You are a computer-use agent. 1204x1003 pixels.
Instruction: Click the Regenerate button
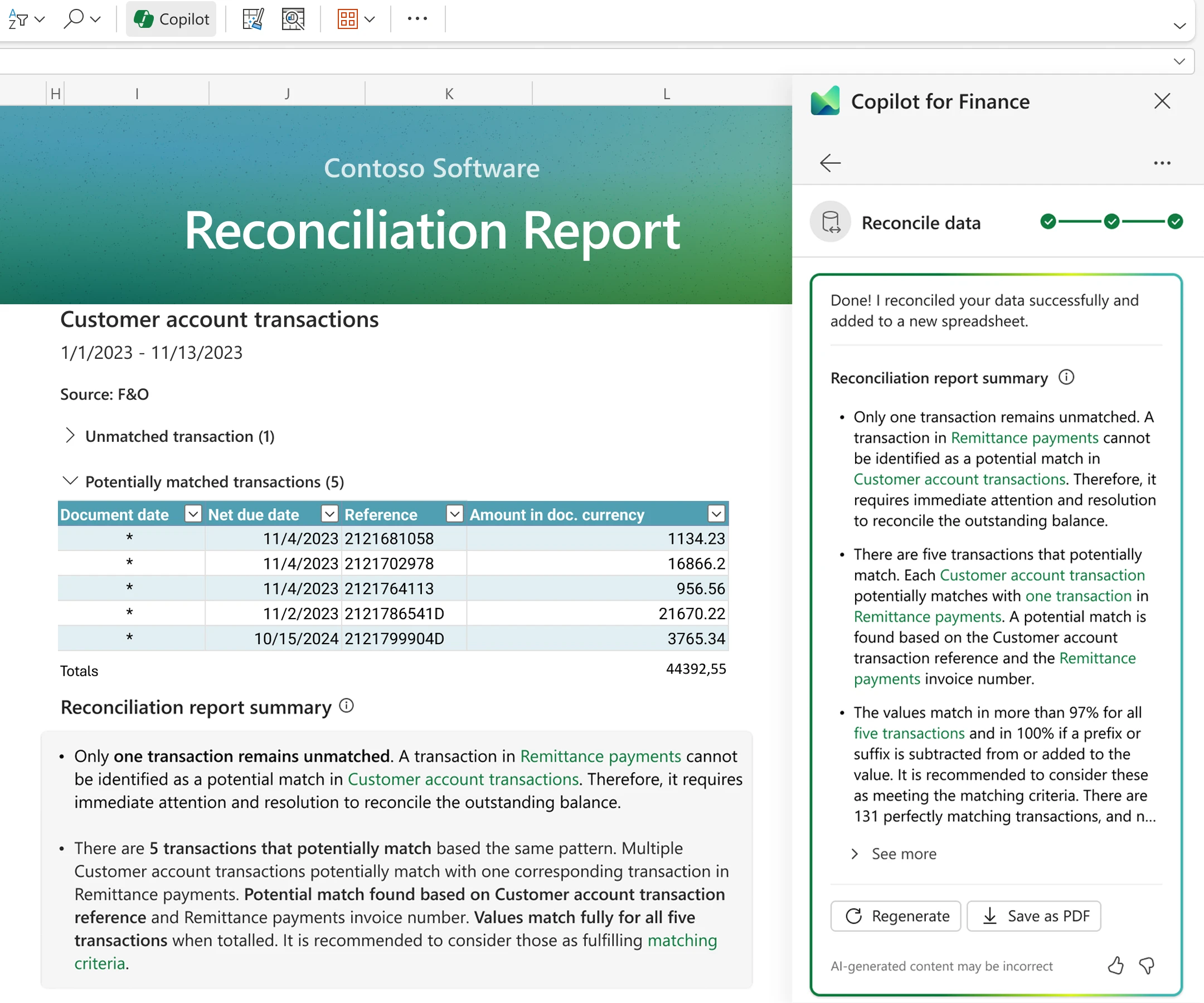[x=895, y=916]
